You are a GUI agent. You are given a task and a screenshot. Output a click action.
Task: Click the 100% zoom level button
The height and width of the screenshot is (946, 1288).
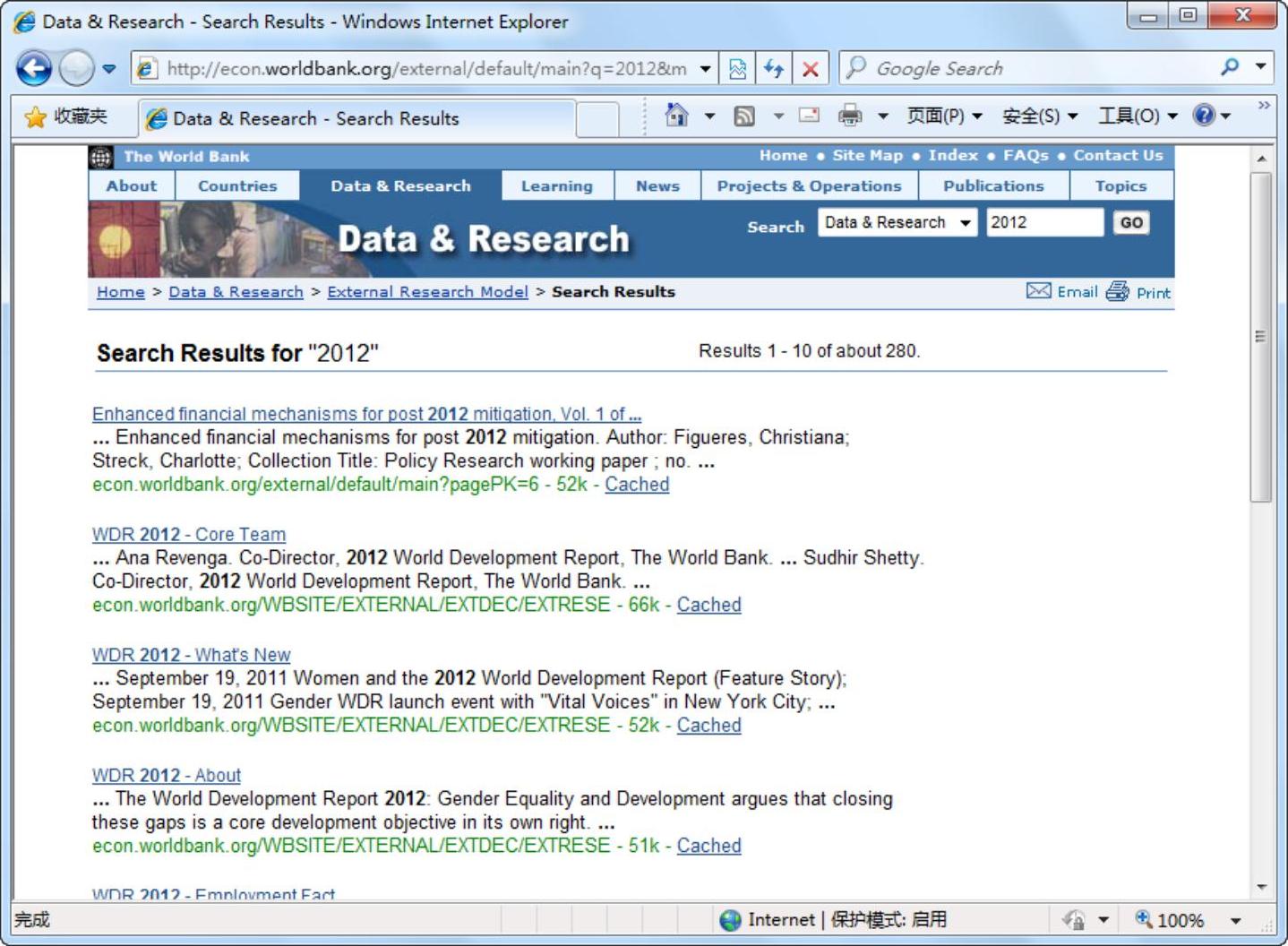point(1170,920)
